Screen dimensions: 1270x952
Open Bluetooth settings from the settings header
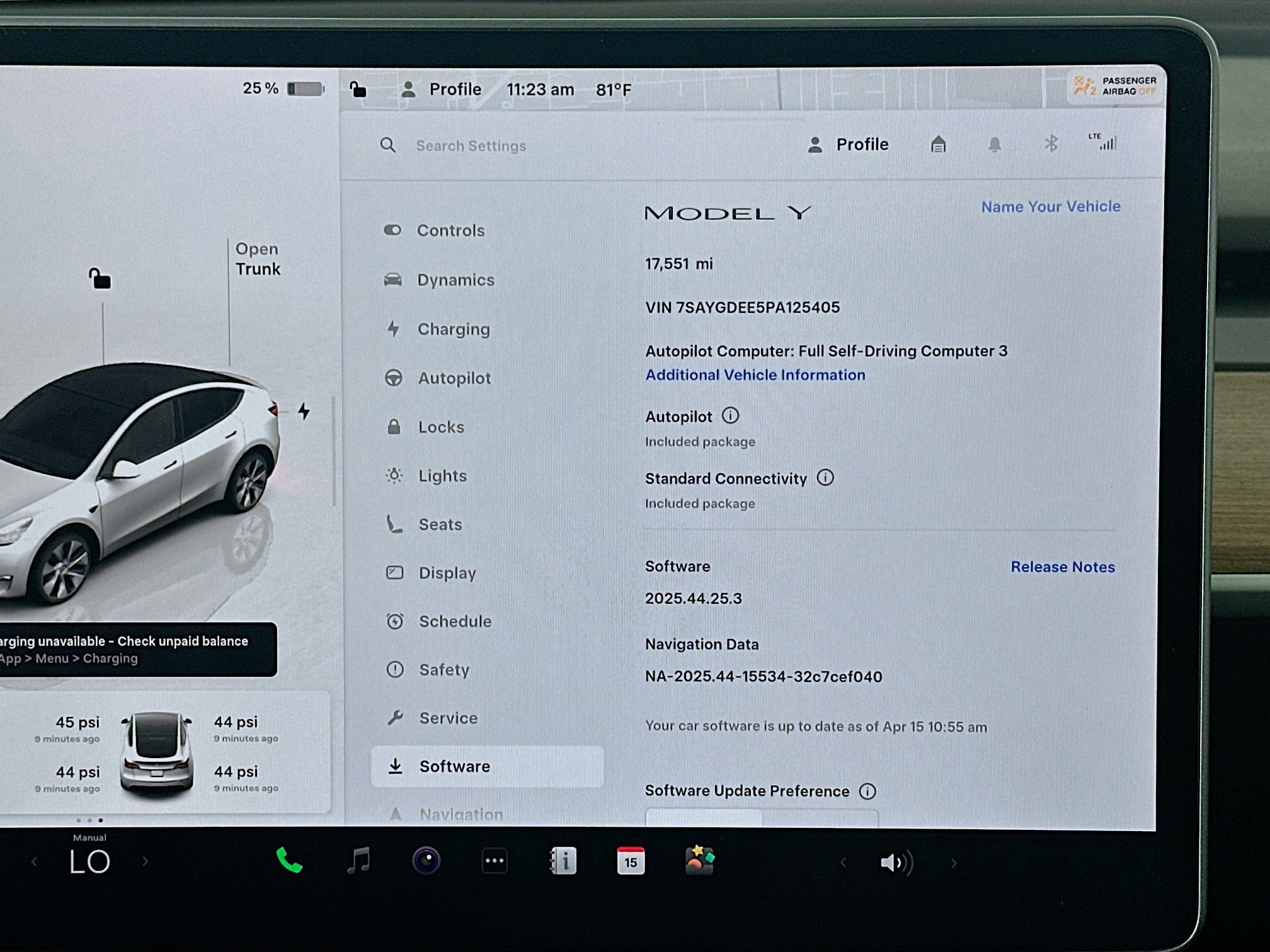1050,144
